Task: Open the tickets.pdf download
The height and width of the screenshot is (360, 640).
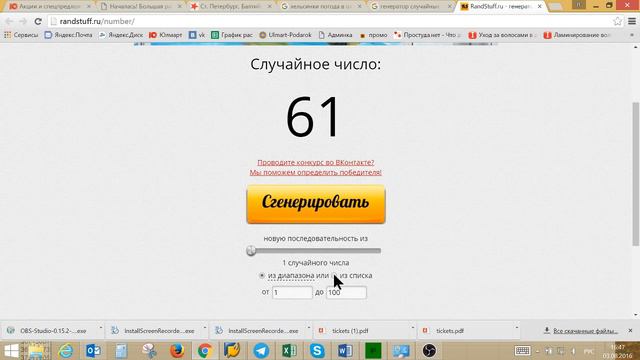Action: click(450, 331)
